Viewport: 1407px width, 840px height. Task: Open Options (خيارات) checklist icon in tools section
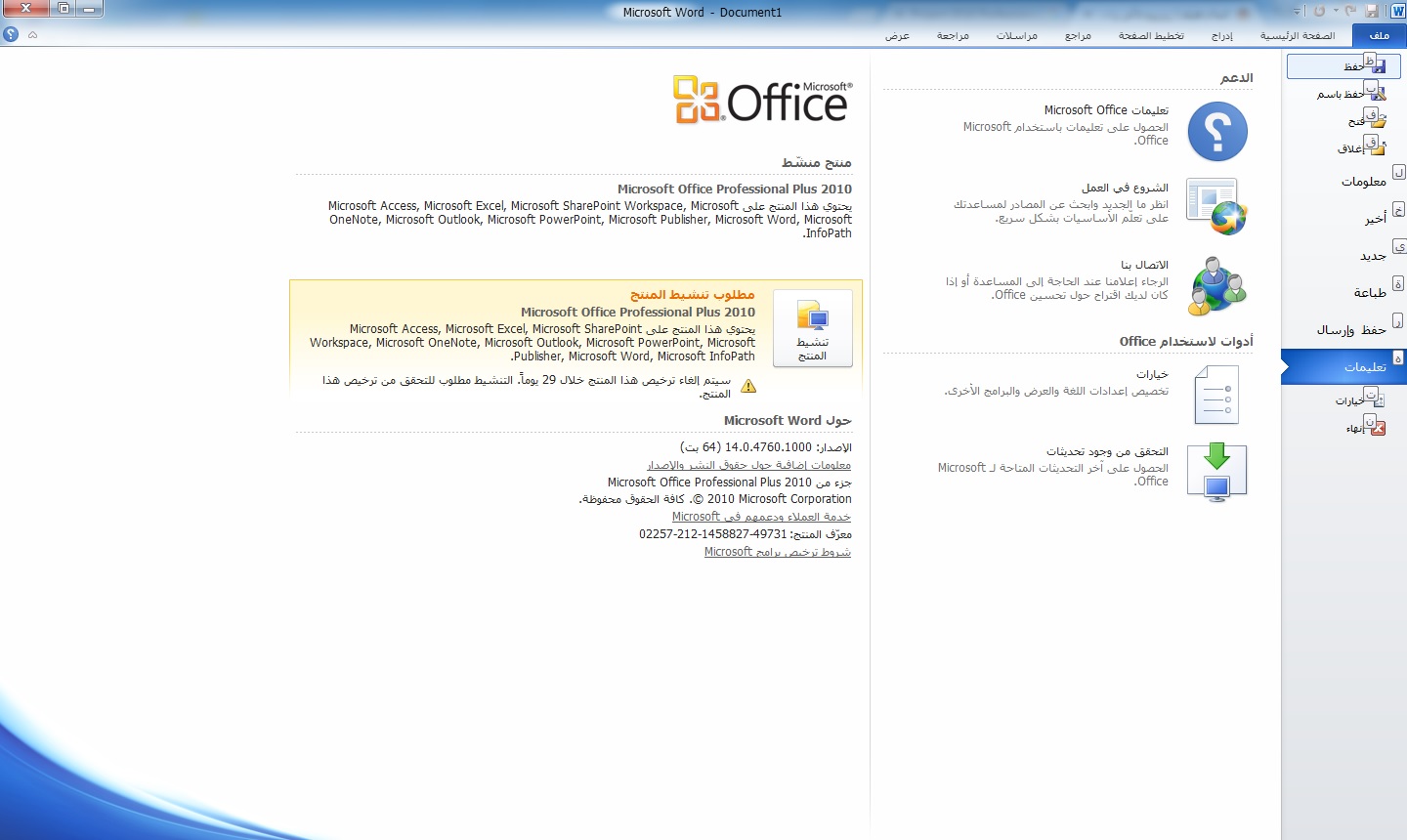click(1216, 395)
